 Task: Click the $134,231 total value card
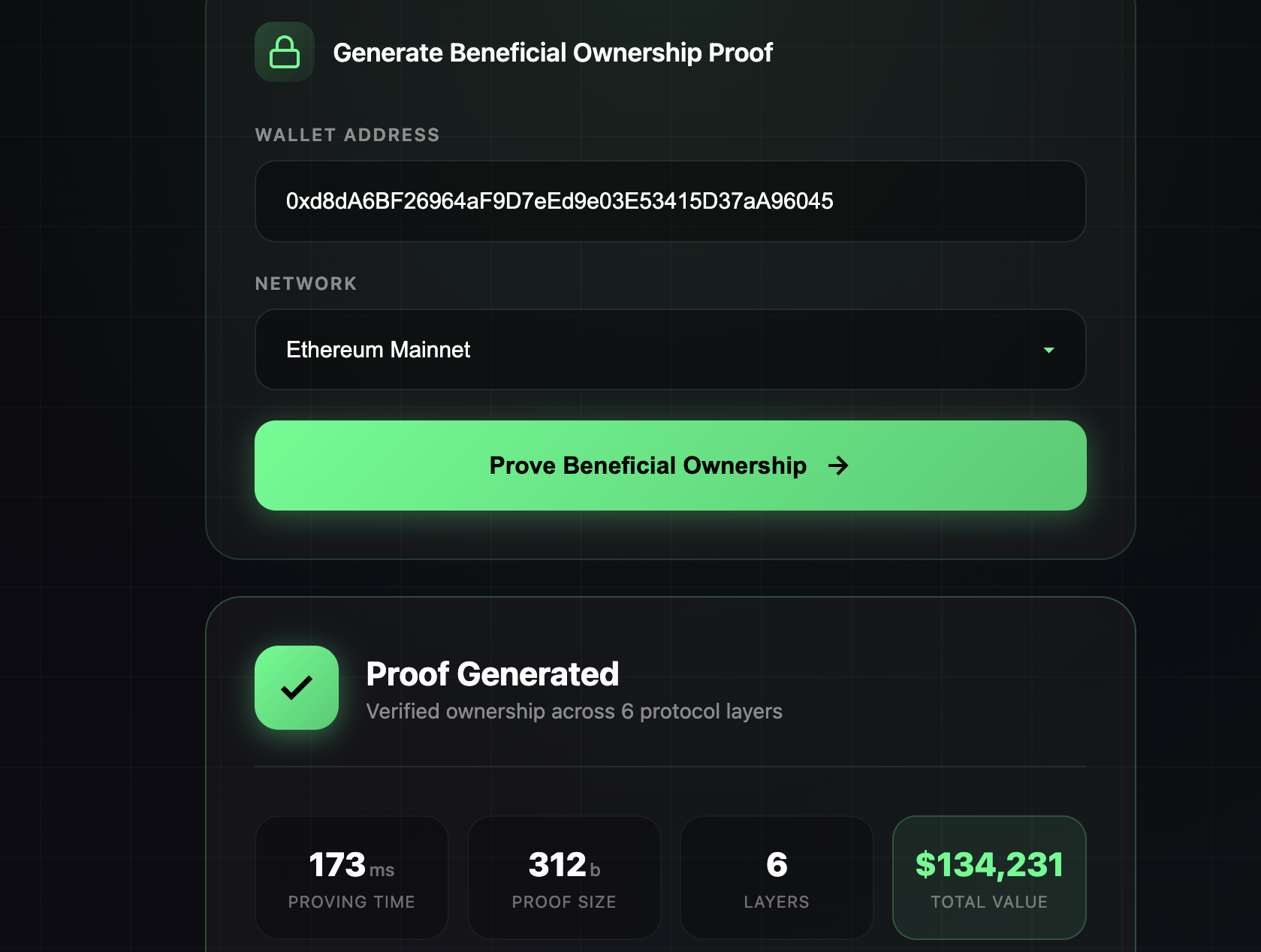click(989, 878)
